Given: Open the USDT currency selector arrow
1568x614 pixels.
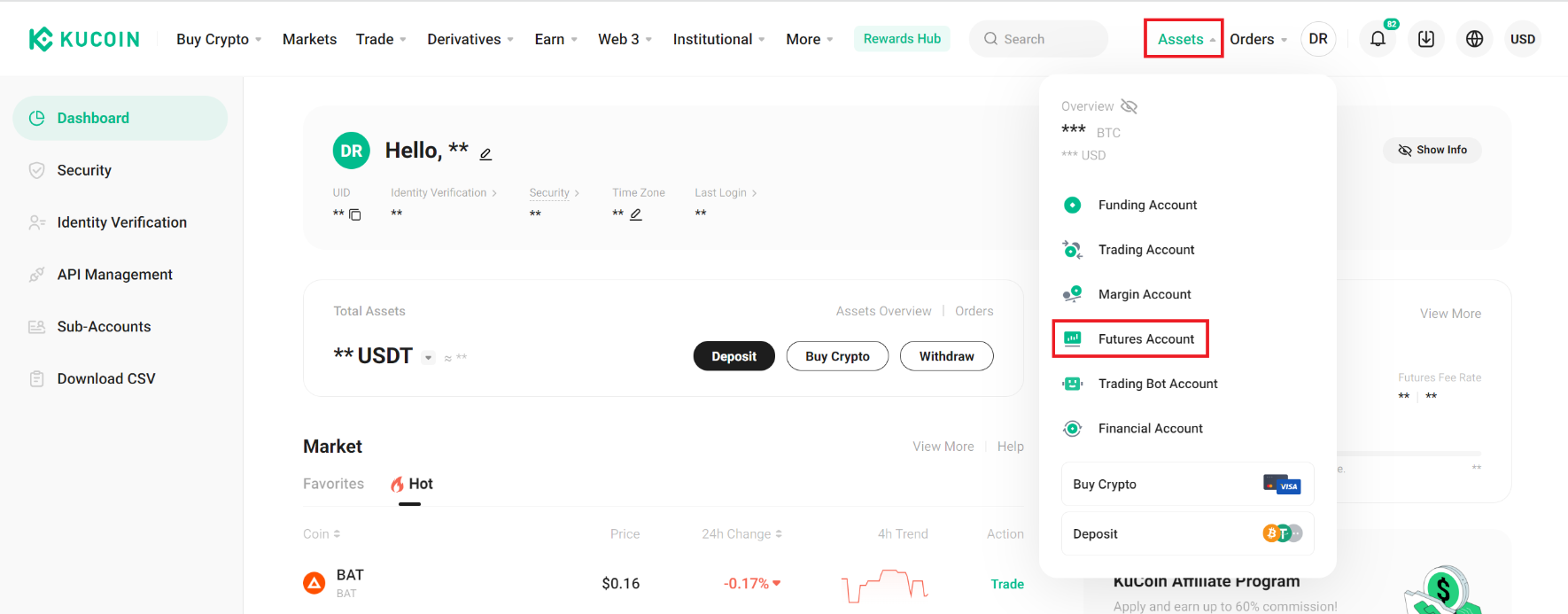Looking at the screenshot, I should pyautogui.click(x=429, y=357).
